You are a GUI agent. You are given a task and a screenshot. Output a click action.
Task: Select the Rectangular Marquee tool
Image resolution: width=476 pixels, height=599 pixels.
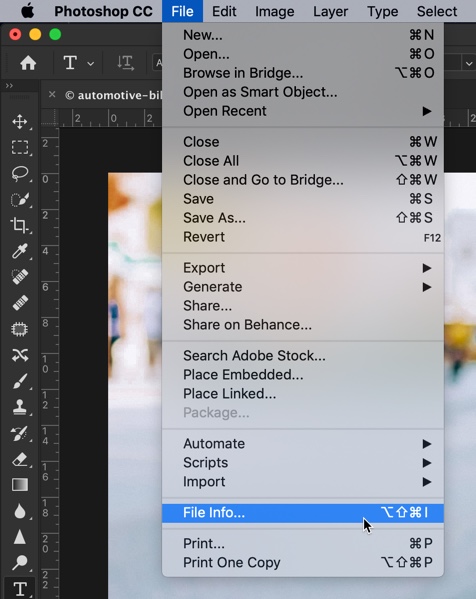click(x=19, y=147)
